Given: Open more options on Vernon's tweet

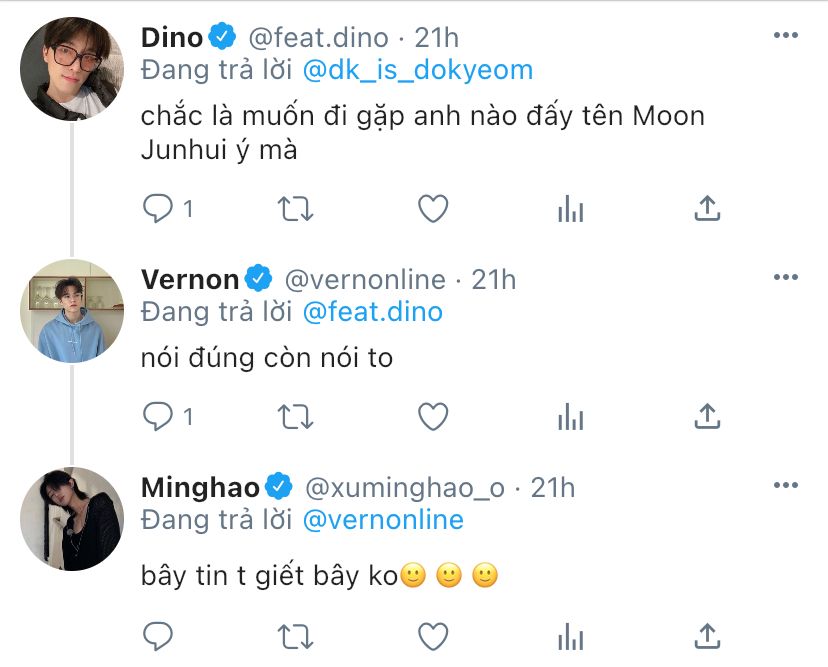Looking at the screenshot, I should pyautogui.click(x=786, y=276).
